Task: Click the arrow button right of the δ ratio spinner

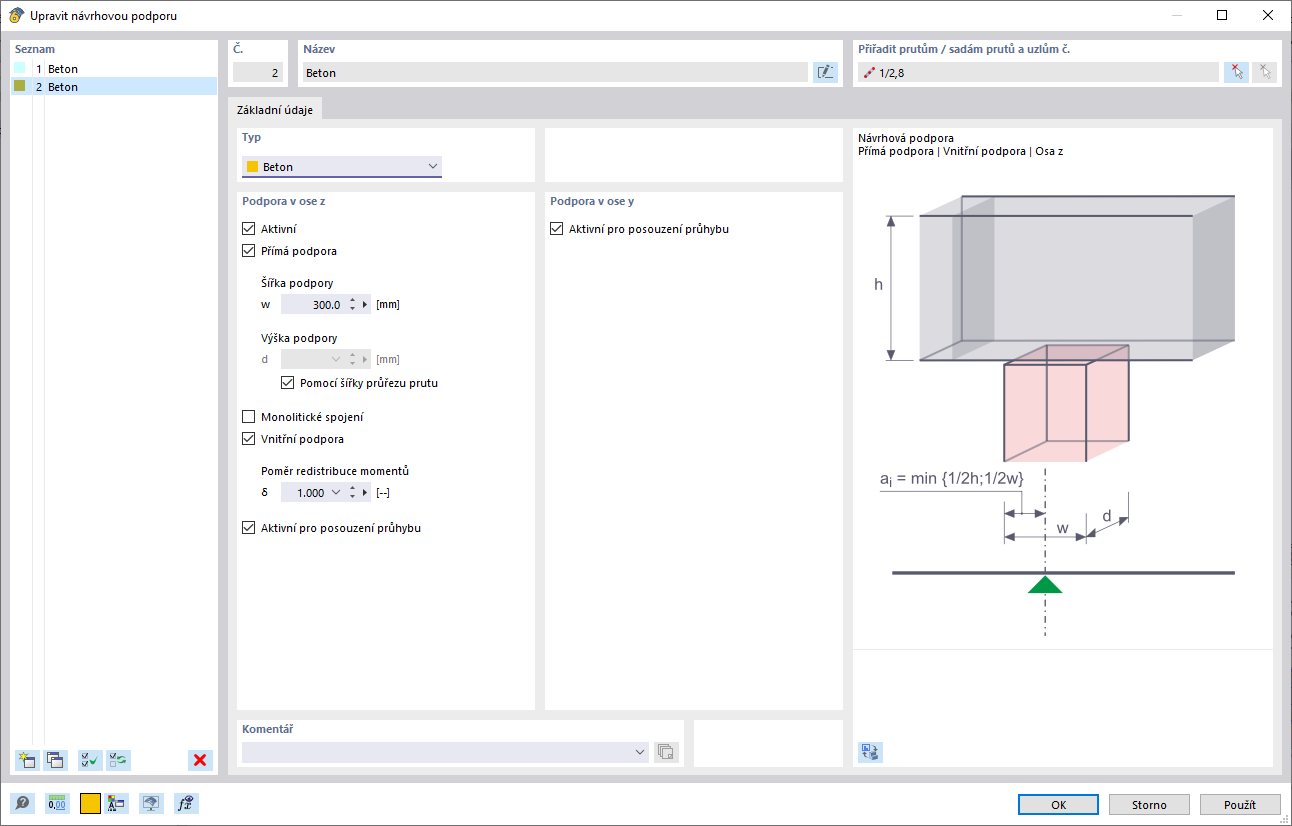Action: click(x=365, y=493)
